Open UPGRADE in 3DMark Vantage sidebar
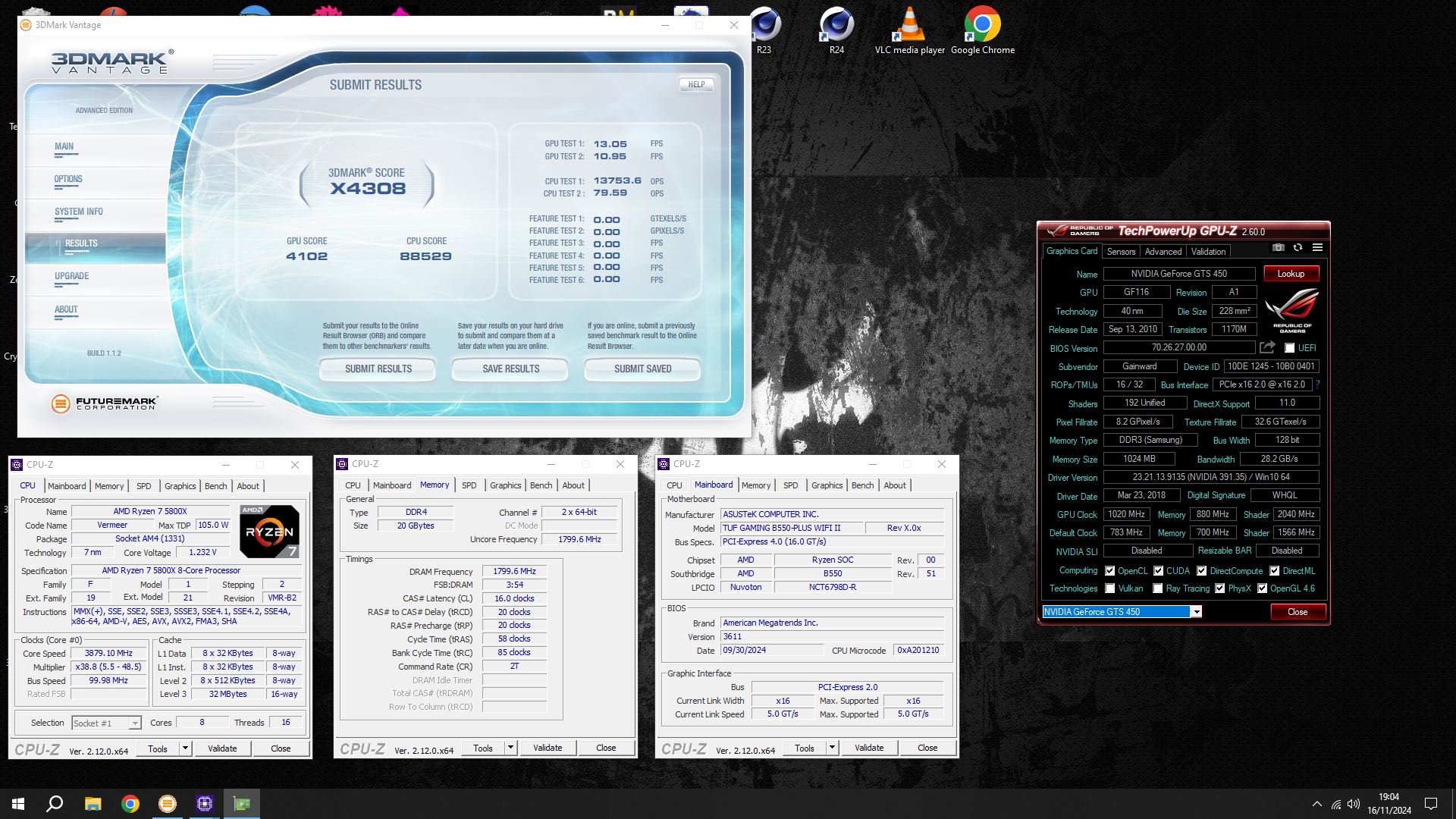Image resolution: width=1456 pixels, height=819 pixels. [x=95, y=280]
